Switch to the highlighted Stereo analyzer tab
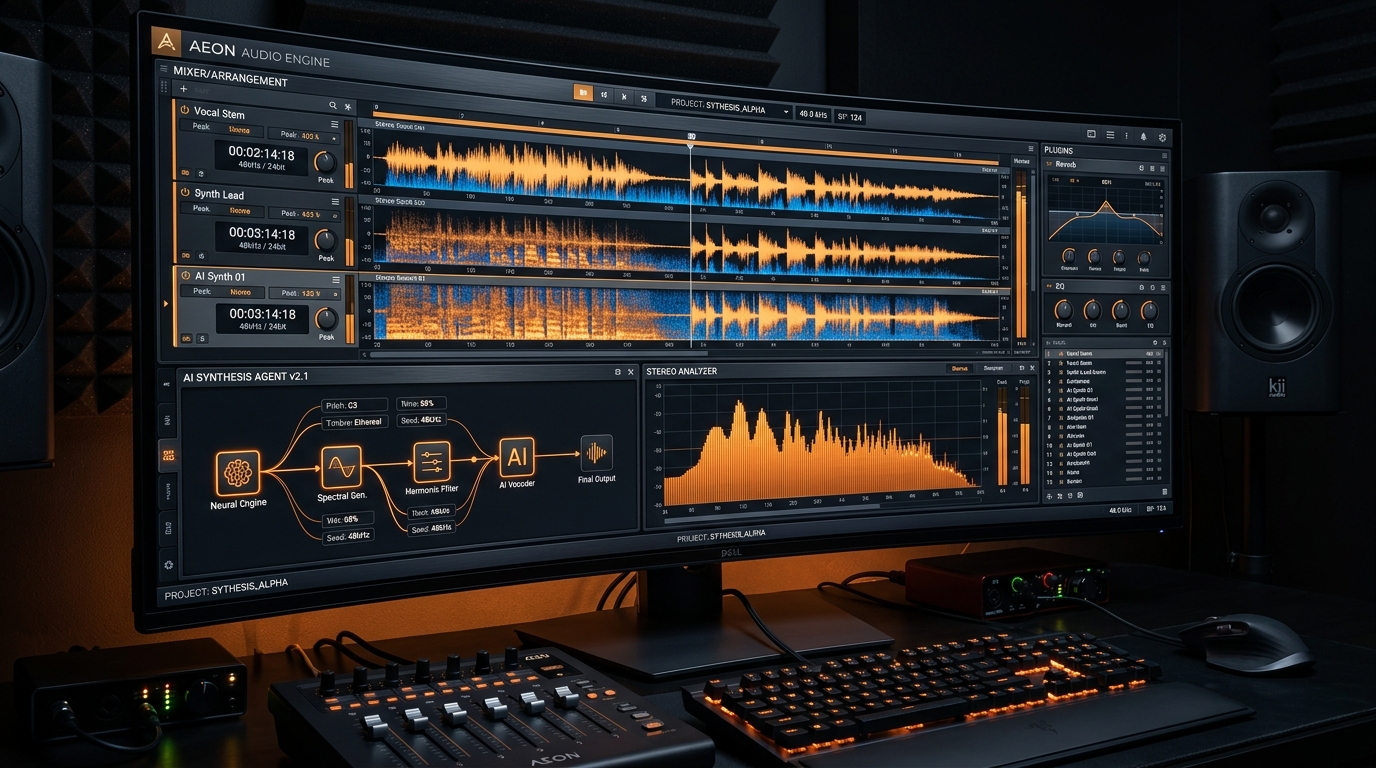Image resolution: width=1376 pixels, height=768 pixels. point(959,368)
